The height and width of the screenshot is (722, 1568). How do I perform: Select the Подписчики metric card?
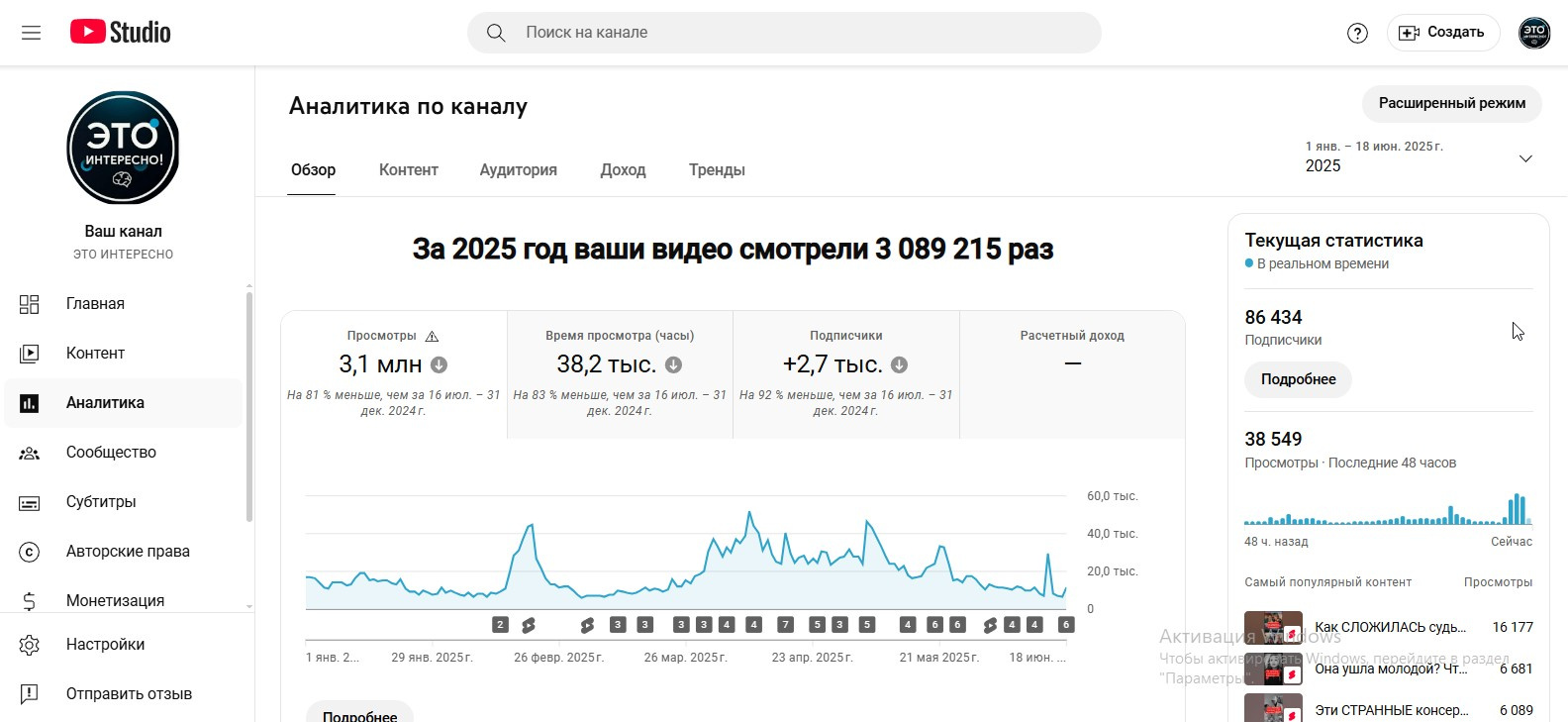(846, 374)
